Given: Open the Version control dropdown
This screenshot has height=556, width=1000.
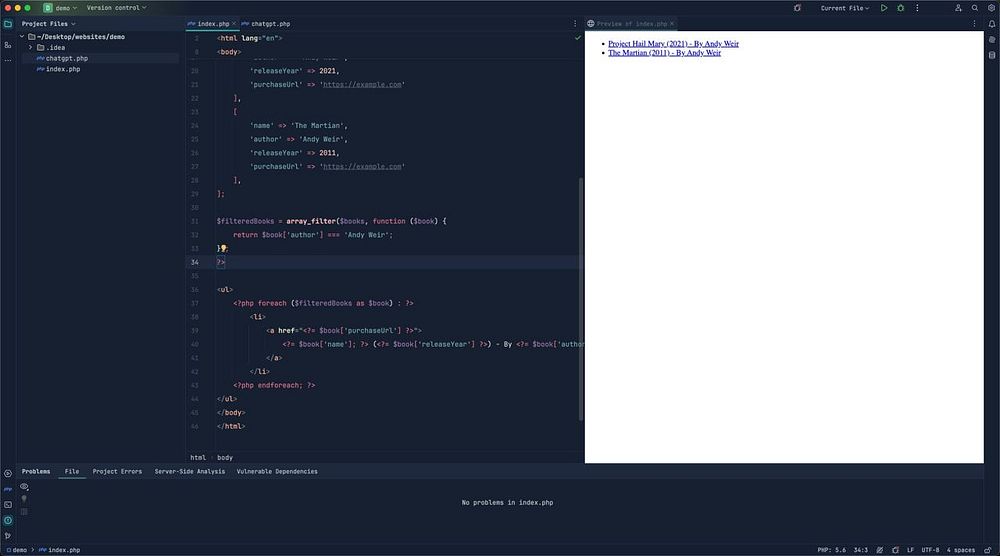Looking at the screenshot, I should [x=116, y=8].
